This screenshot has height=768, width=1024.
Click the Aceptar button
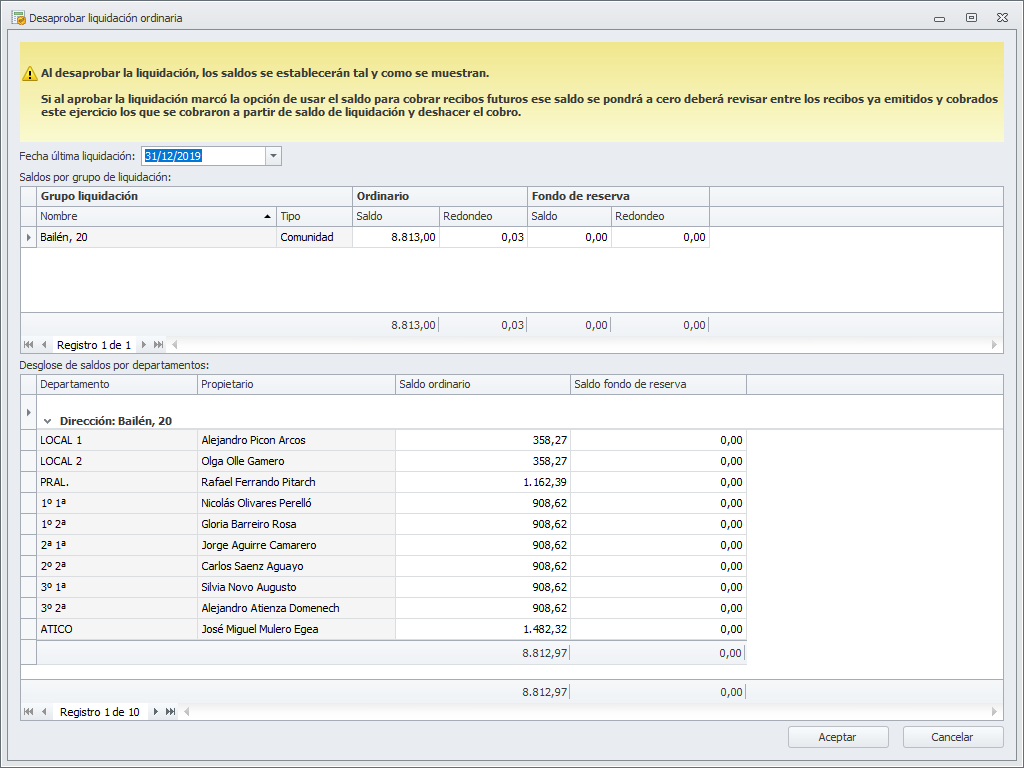click(837, 737)
